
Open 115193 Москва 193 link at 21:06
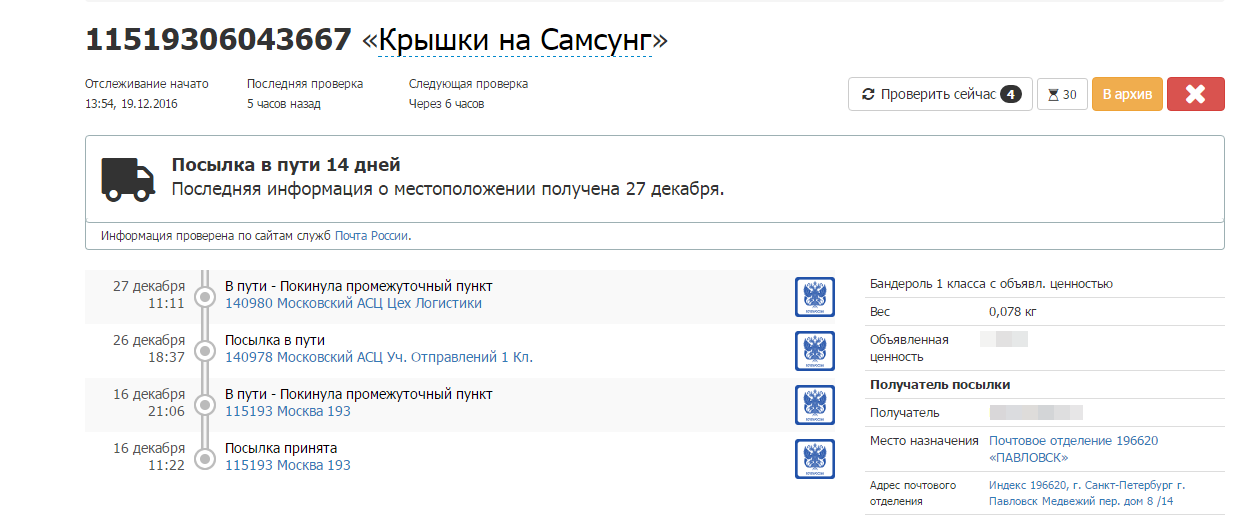[x=288, y=411]
